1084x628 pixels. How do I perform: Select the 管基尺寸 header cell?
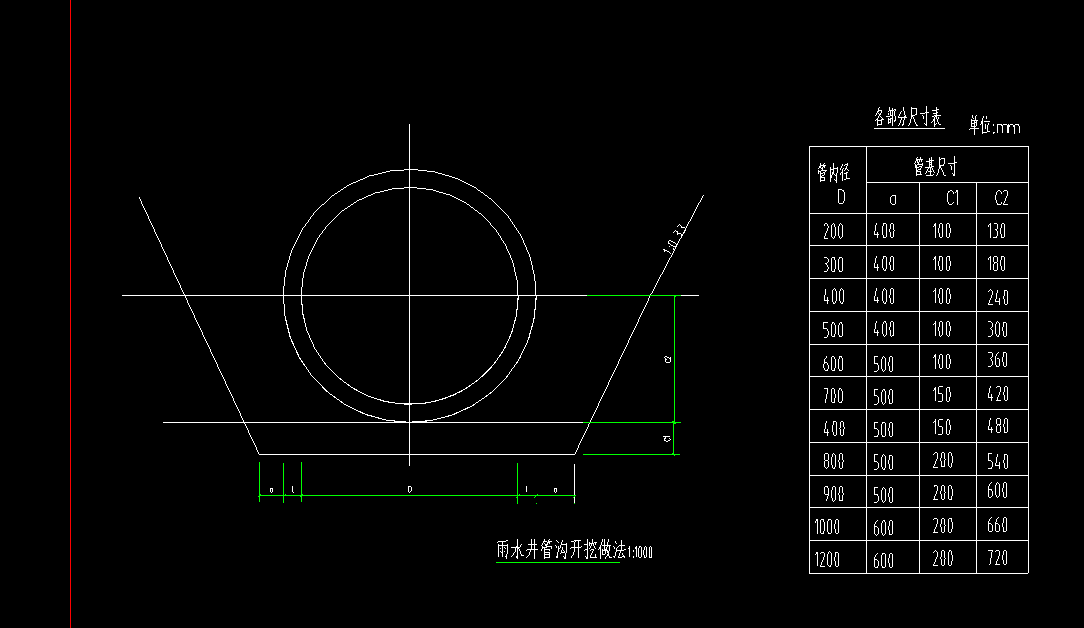click(x=947, y=165)
